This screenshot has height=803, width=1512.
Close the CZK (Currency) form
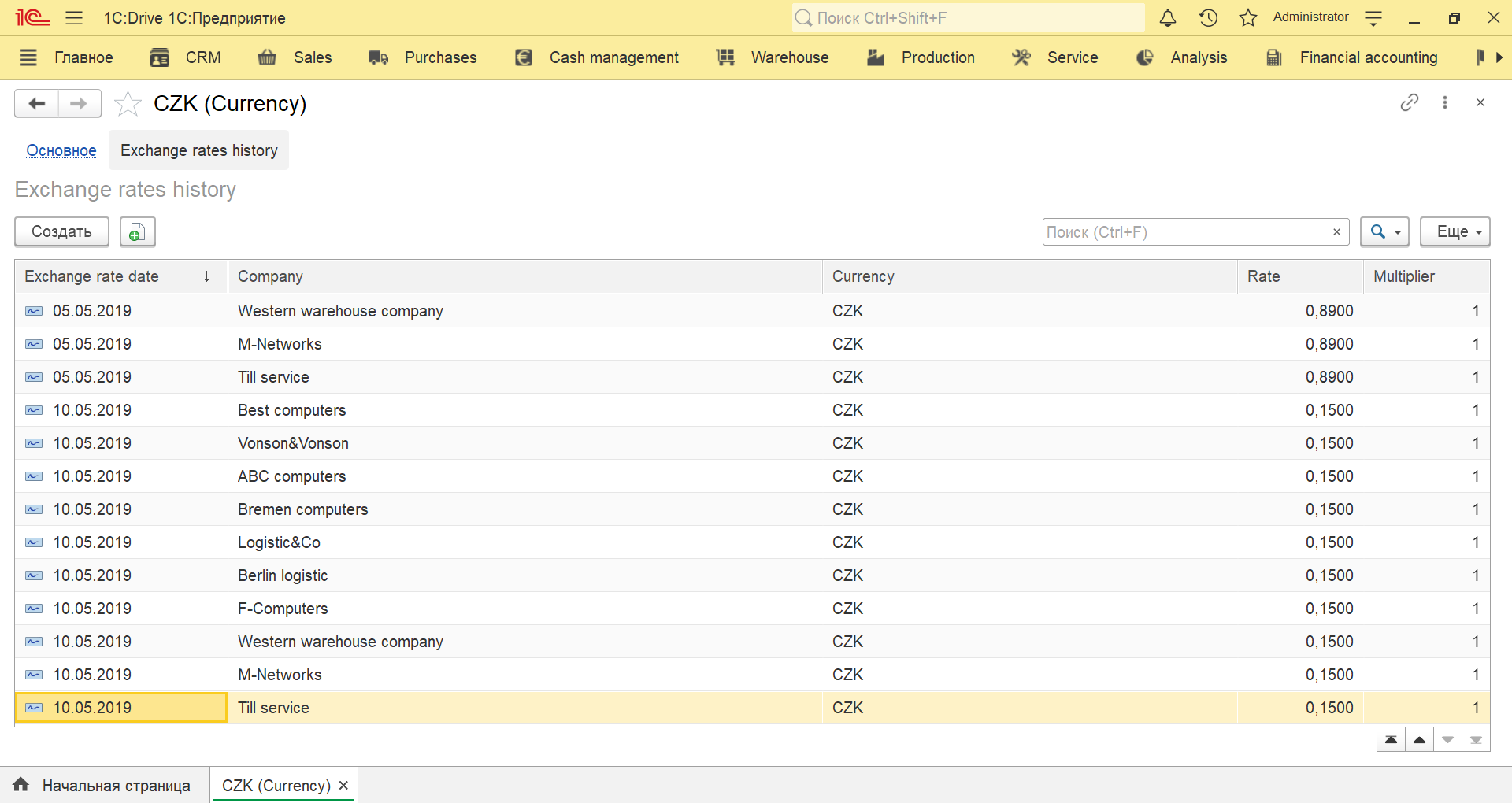(x=1480, y=102)
